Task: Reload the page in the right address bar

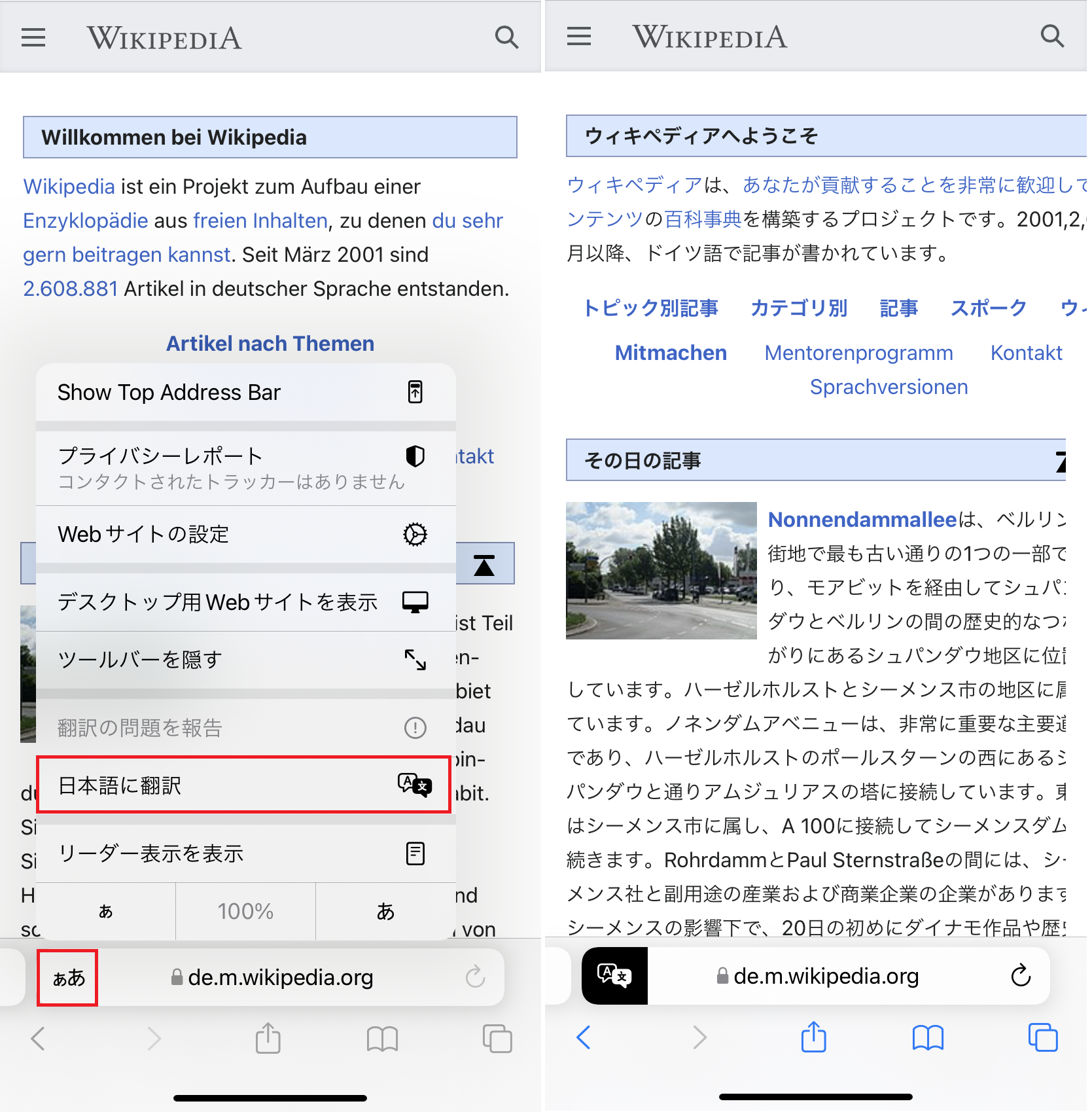Action: coord(1021,976)
